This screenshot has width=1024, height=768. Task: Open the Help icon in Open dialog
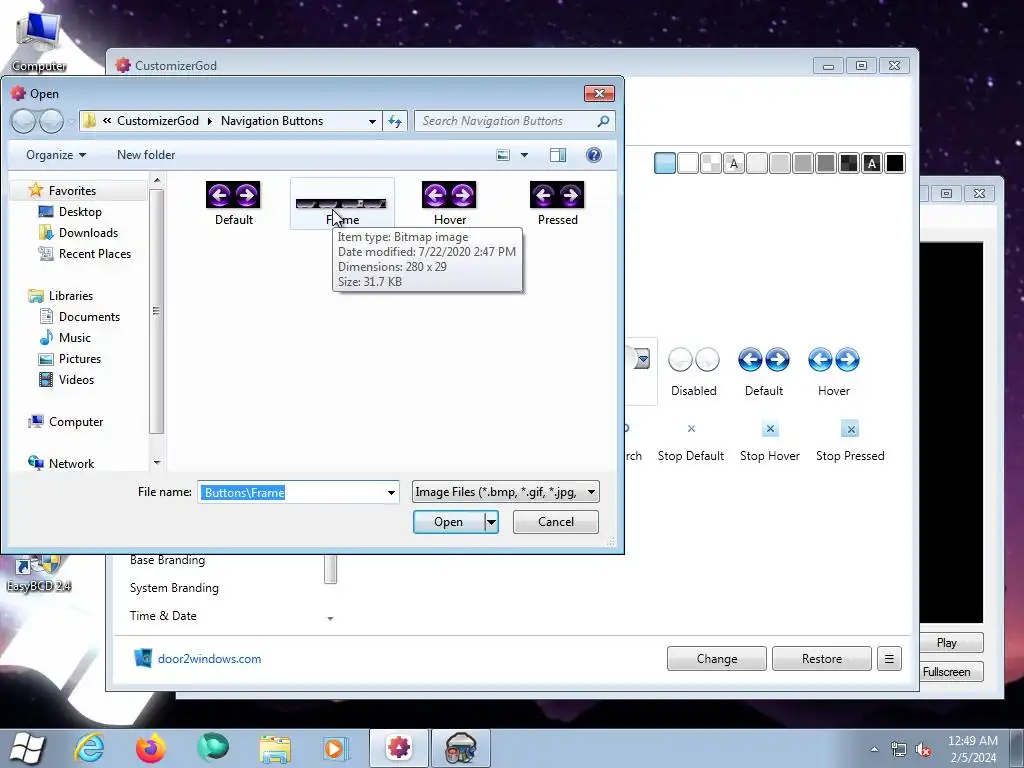tap(594, 155)
